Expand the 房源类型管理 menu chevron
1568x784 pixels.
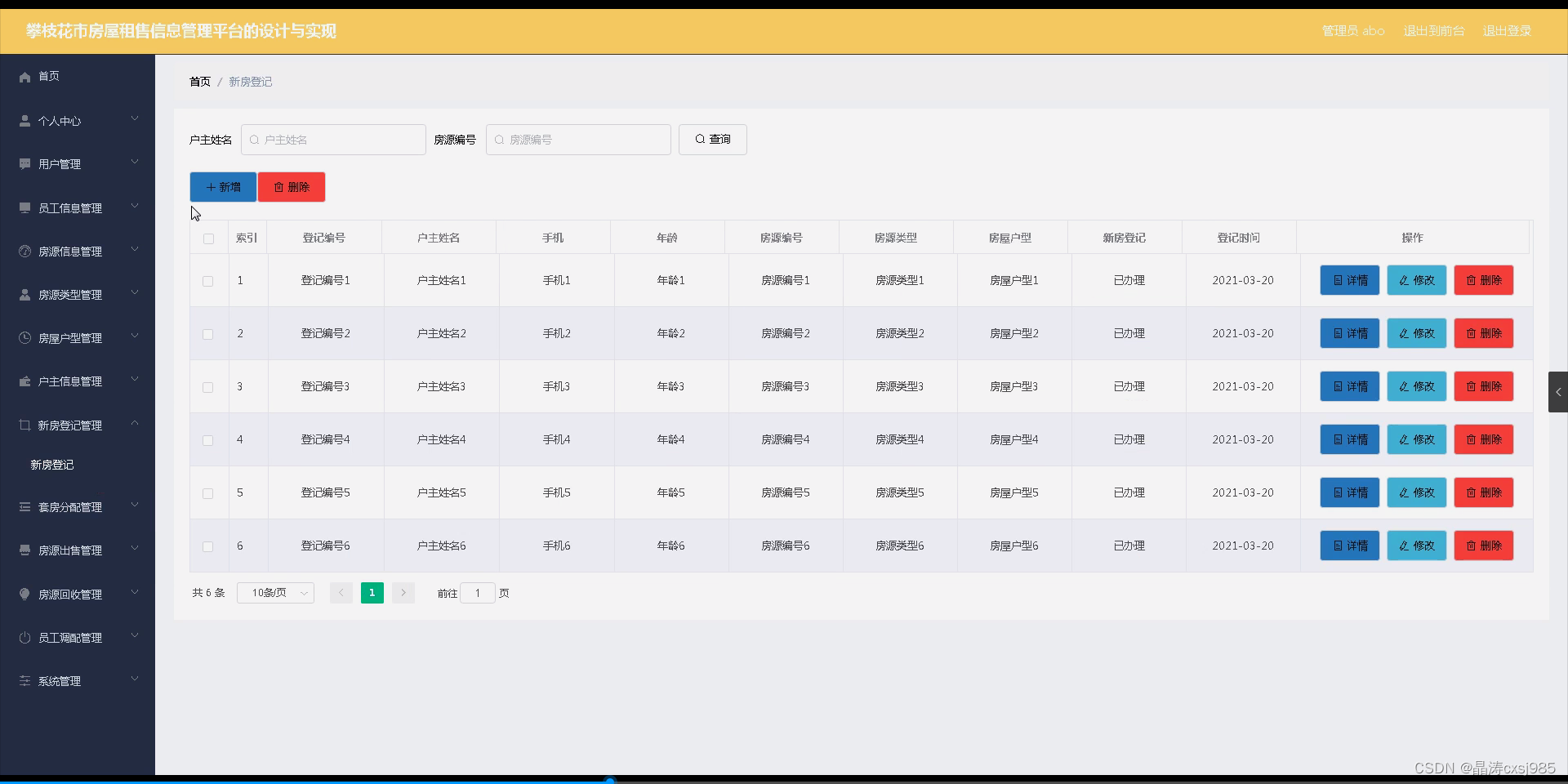pos(135,292)
